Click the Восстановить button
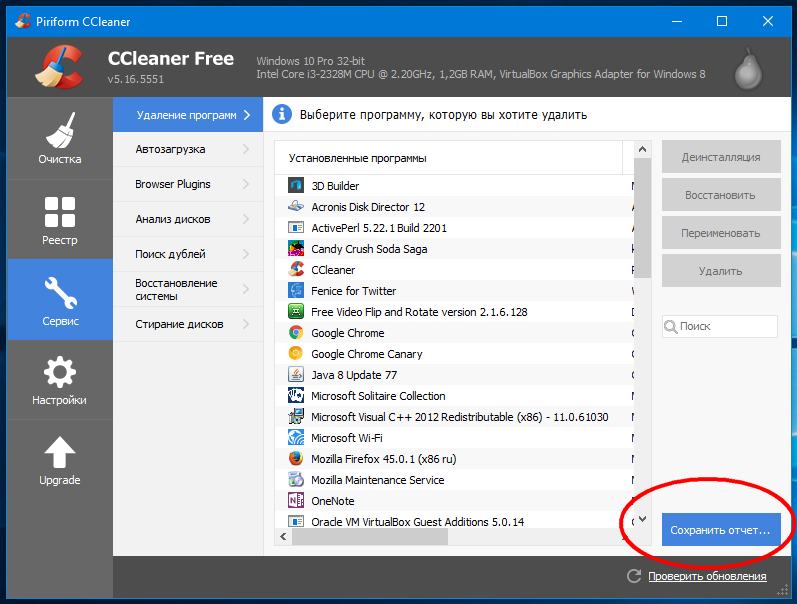 coord(721,195)
